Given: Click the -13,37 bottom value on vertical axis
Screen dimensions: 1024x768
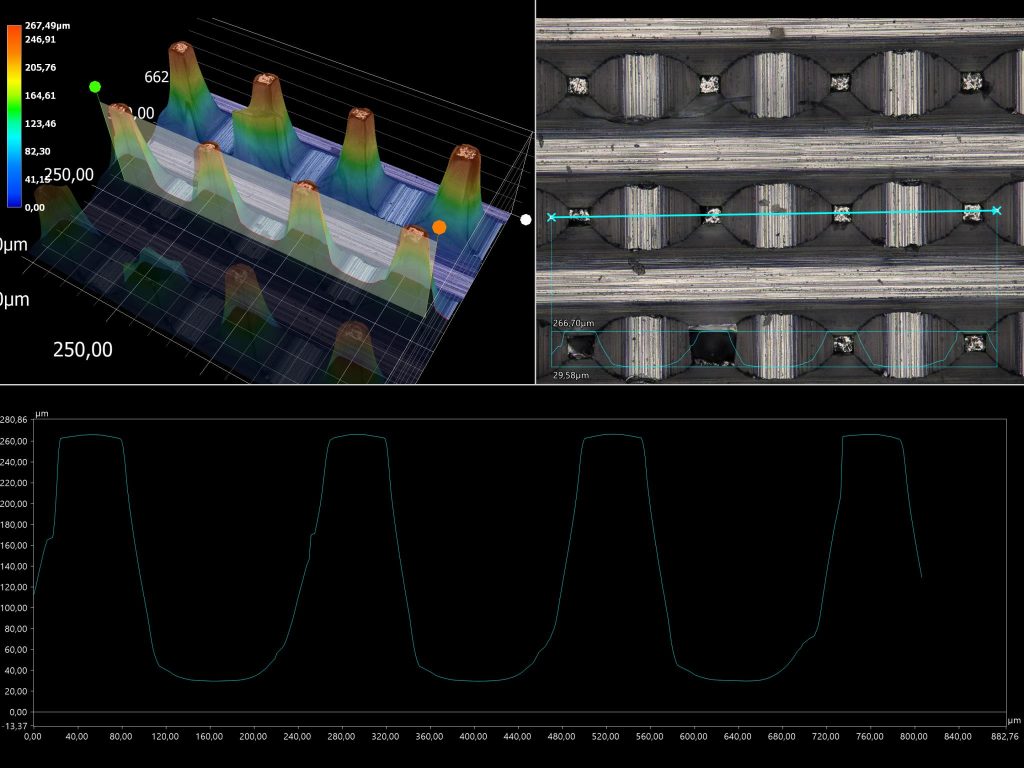Looking at the screenshot, I should pos(14,725).
